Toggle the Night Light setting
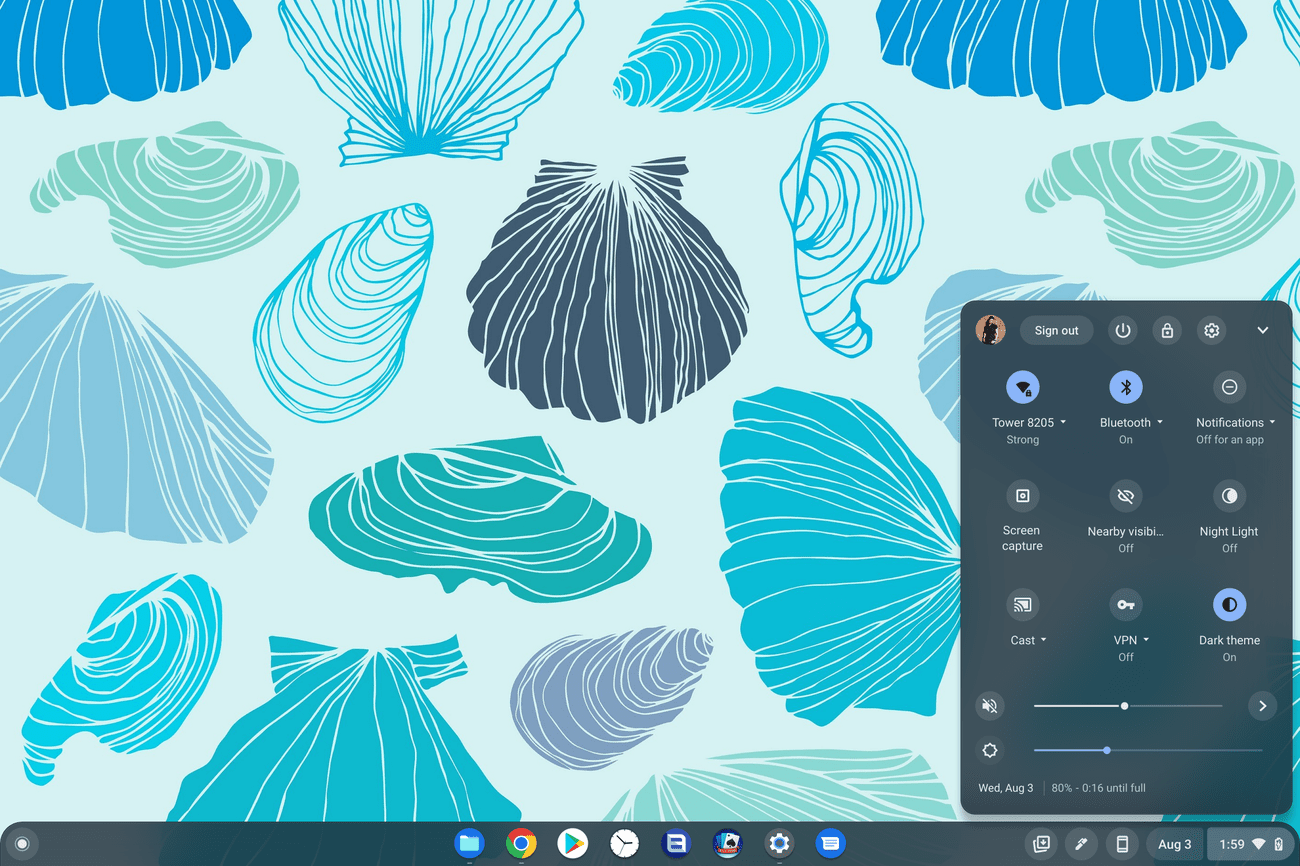 coord(1229,496)
